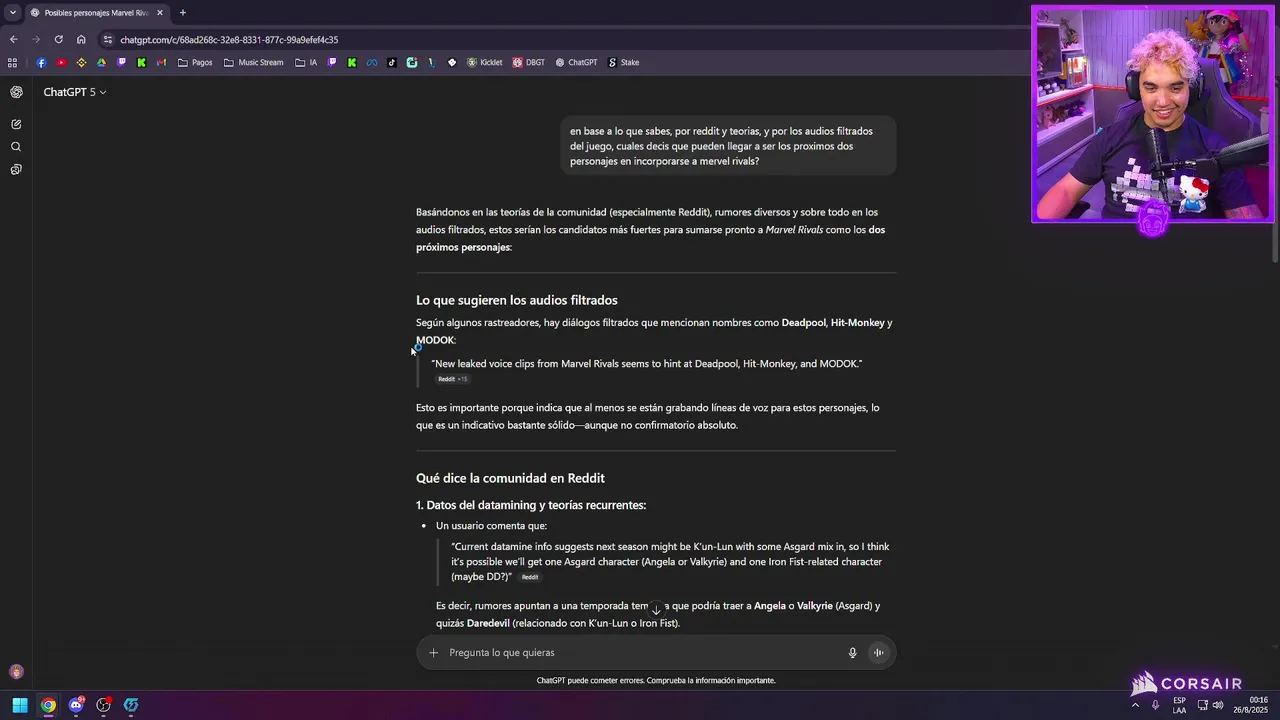Open the Windows Start menu
The image size is (1280, 720).
click(x=20, y=705)
